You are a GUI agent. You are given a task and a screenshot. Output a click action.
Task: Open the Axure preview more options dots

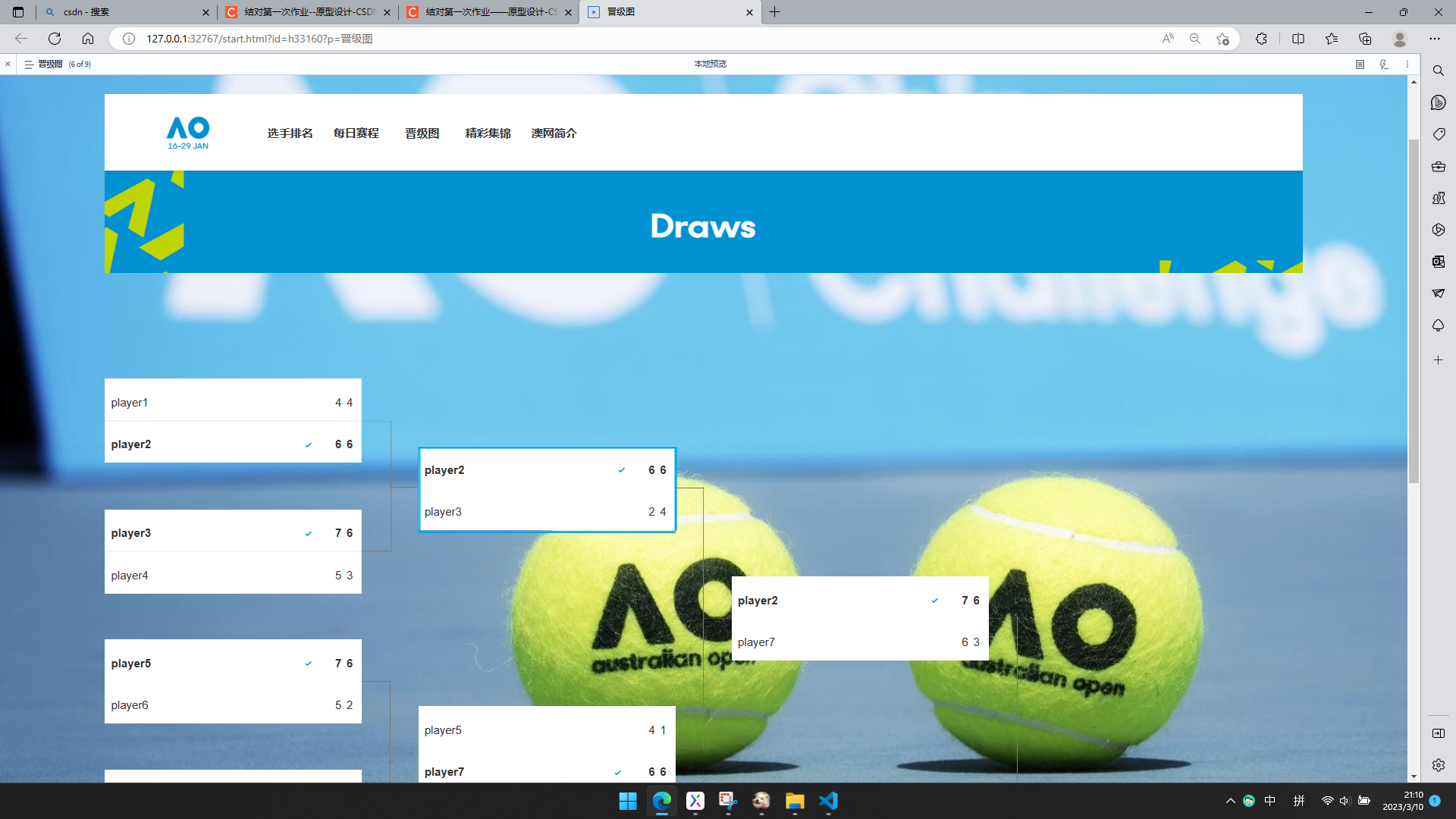[1407, 64]
